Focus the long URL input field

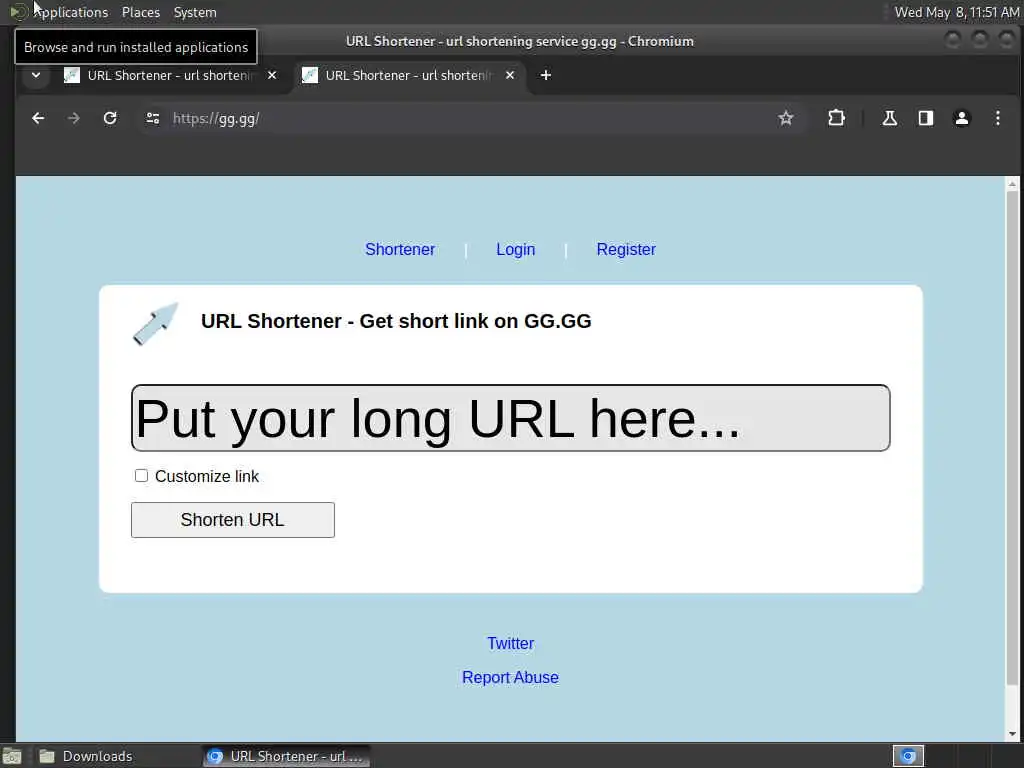[511, 418]
